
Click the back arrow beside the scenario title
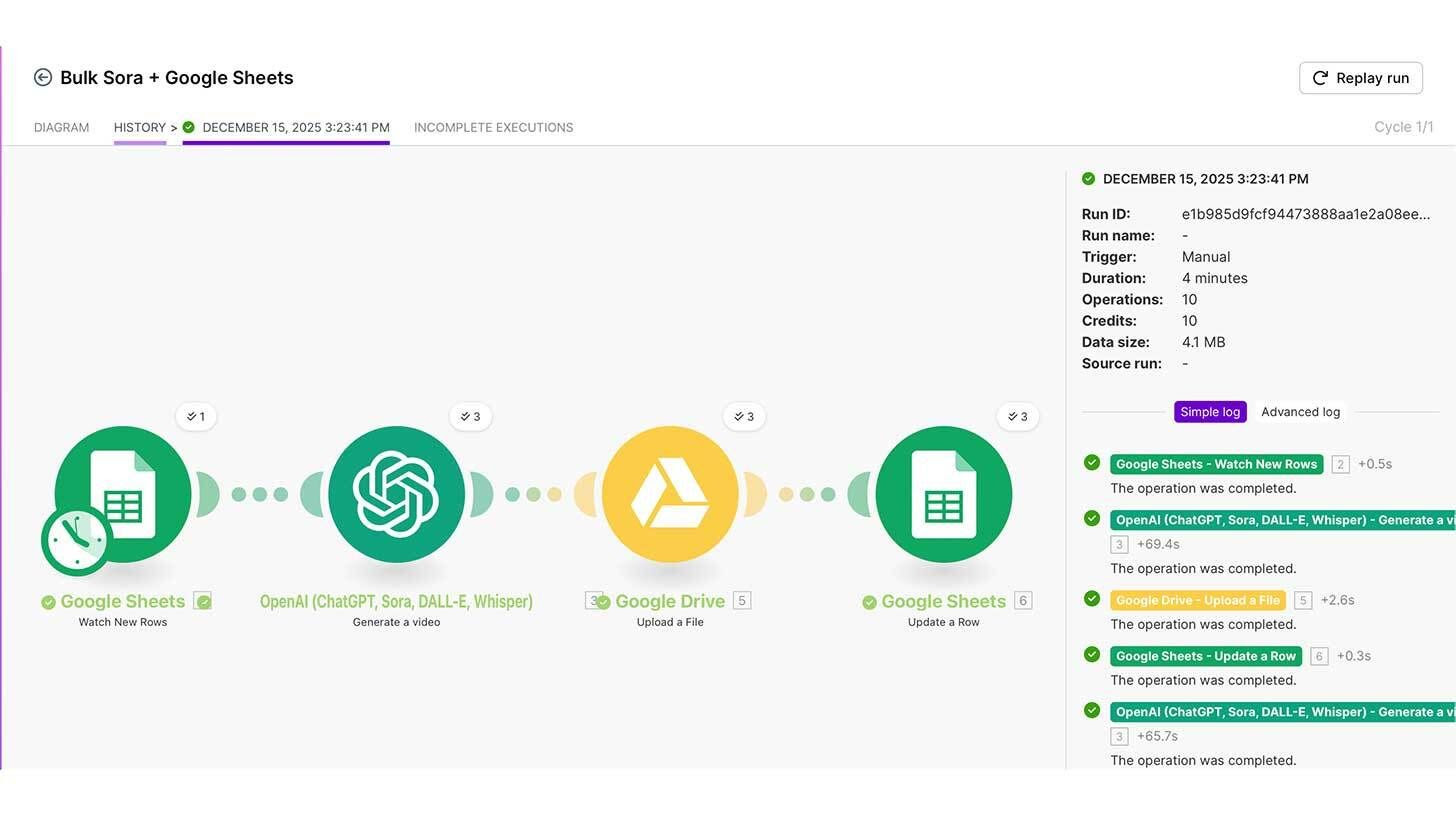43,77
